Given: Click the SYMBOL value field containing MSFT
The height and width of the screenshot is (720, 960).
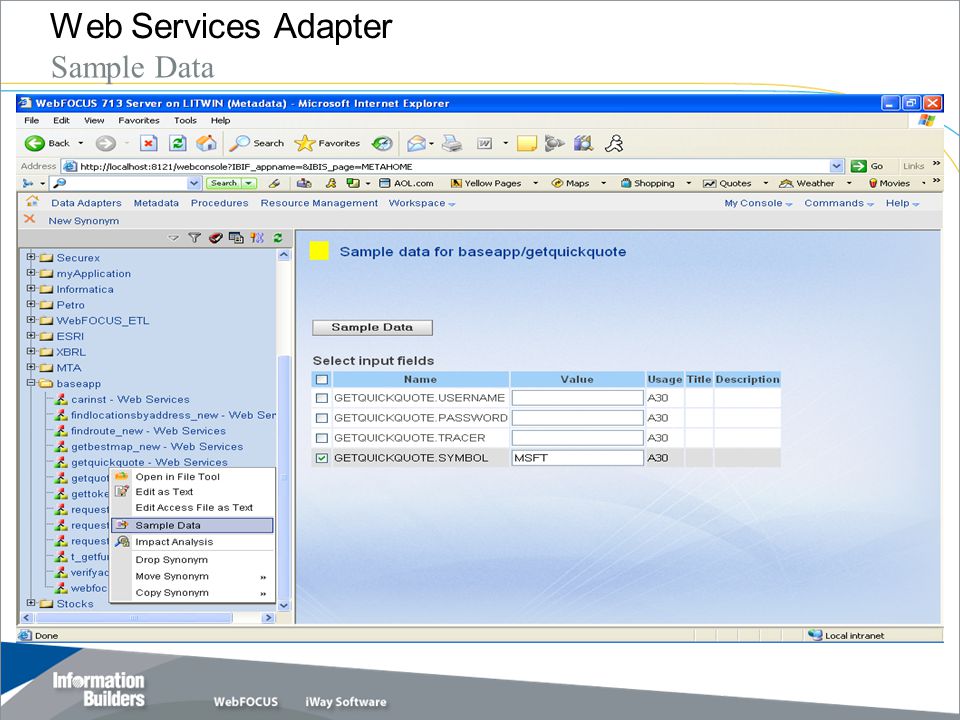Looking at the screenshot, I should coord(577,458).
